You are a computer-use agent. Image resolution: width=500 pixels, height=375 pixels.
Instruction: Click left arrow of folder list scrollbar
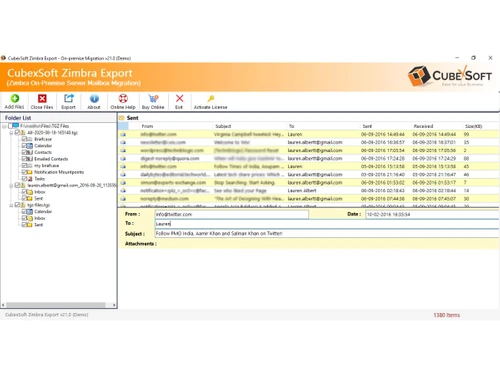click(x=3, y=305)
